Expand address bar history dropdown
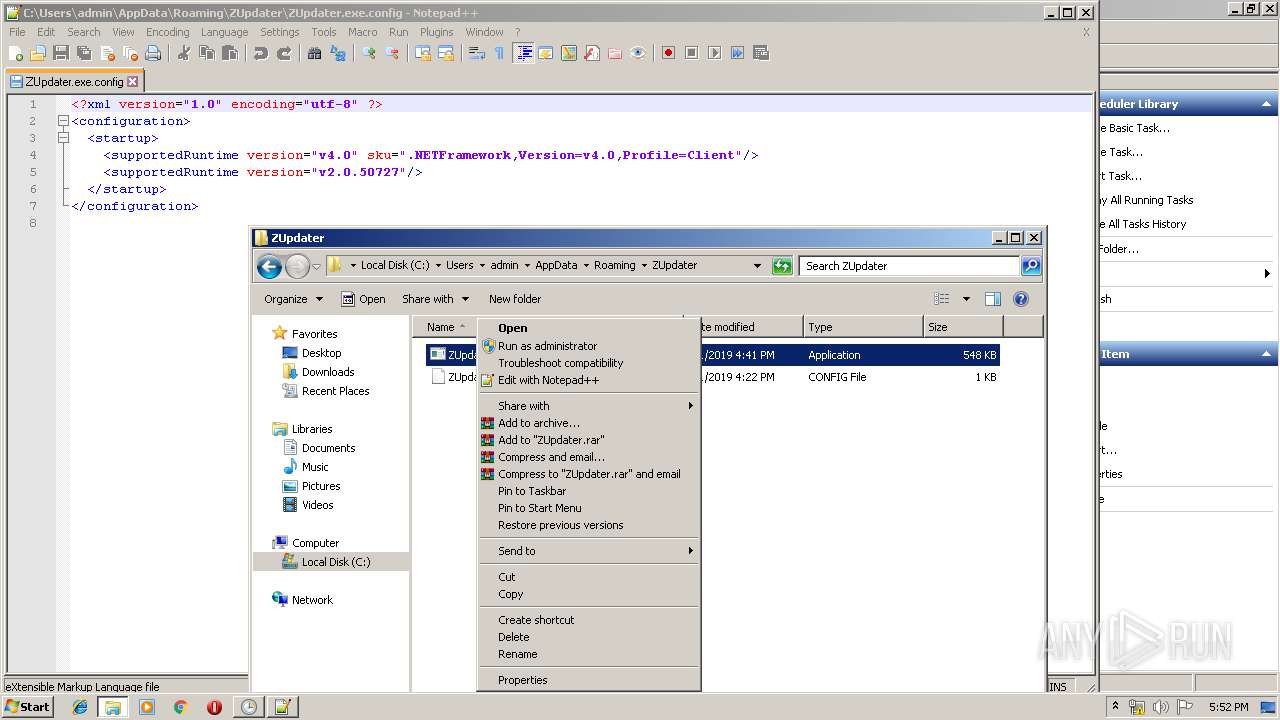Viewport: 1280px width, 720px height. click(757, 266)
